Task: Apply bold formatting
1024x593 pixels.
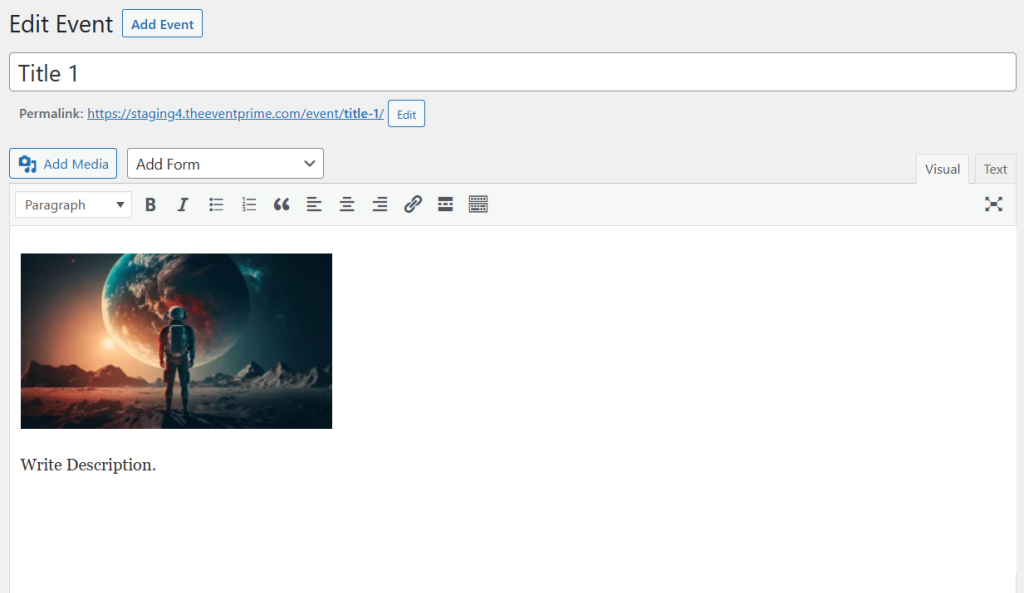Action: pos(150,204)
